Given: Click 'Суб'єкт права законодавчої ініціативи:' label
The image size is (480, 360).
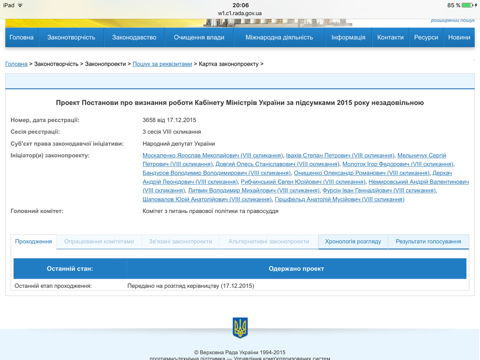Looking at the screenshot, I should coord(67,144).
